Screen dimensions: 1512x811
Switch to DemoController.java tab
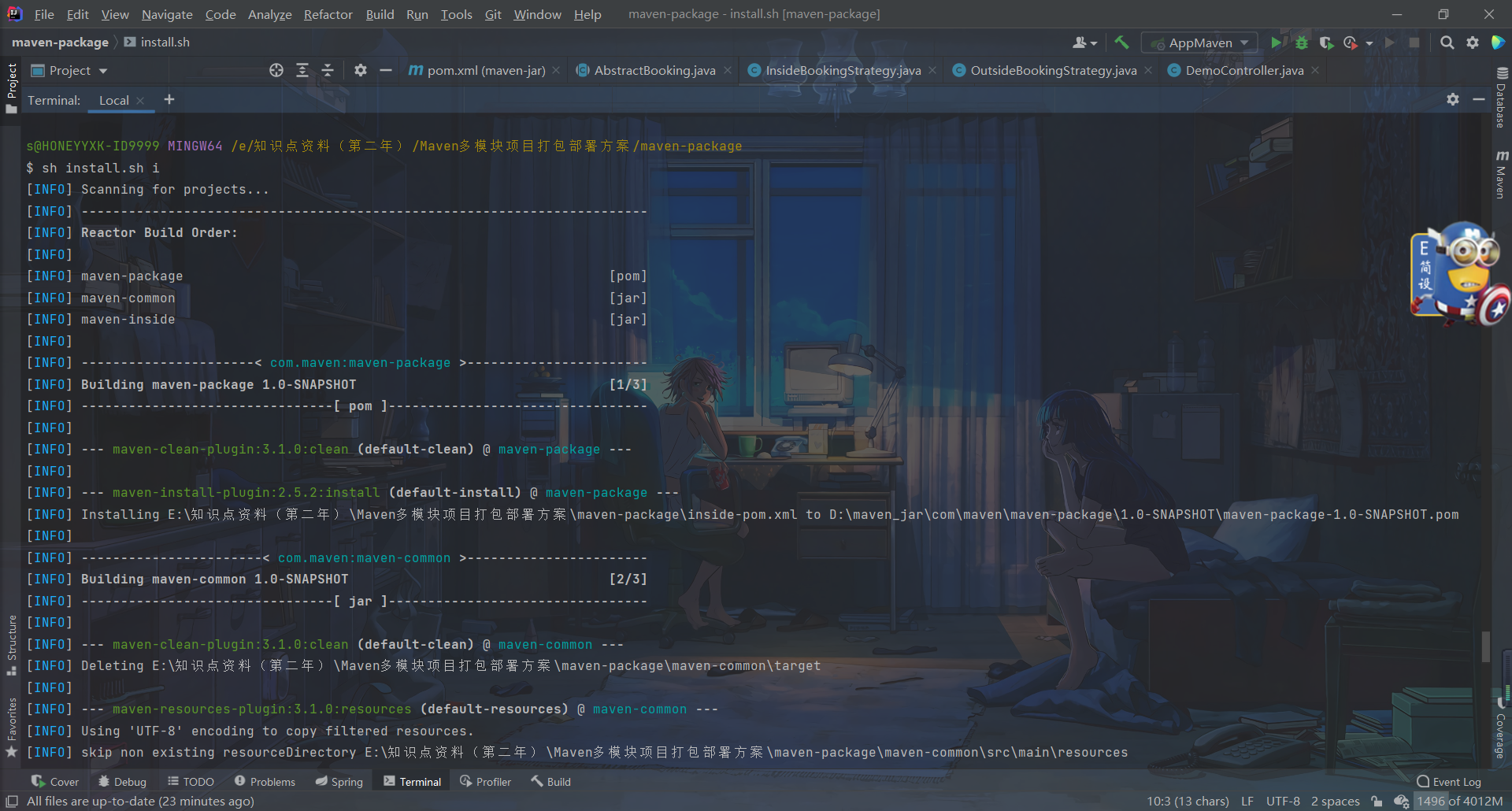[x=1244, y=70]
